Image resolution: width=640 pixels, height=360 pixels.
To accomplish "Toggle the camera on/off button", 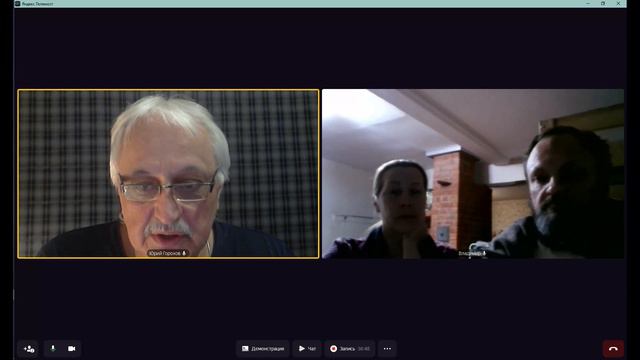I will pos(72,349).
